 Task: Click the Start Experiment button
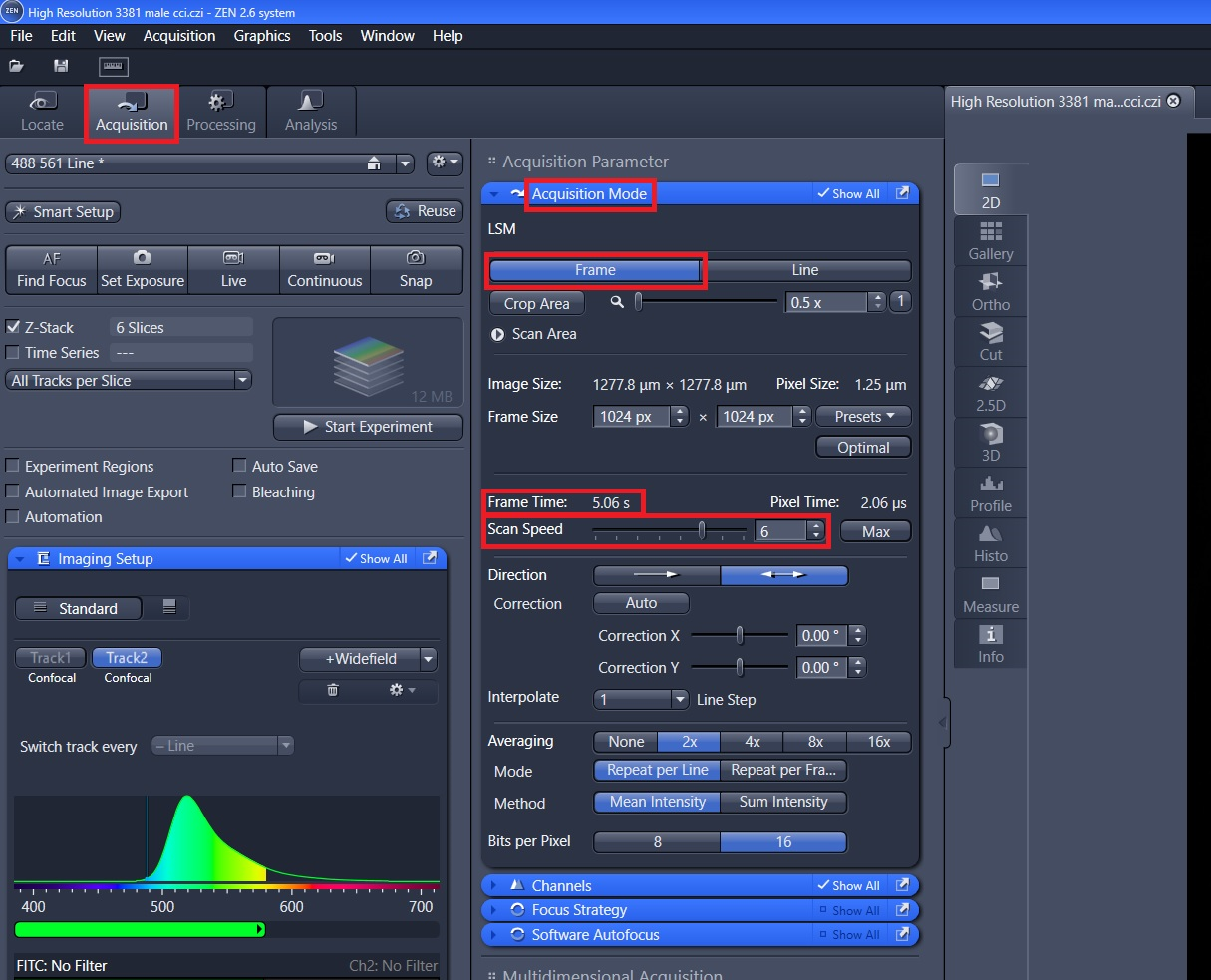368,427
